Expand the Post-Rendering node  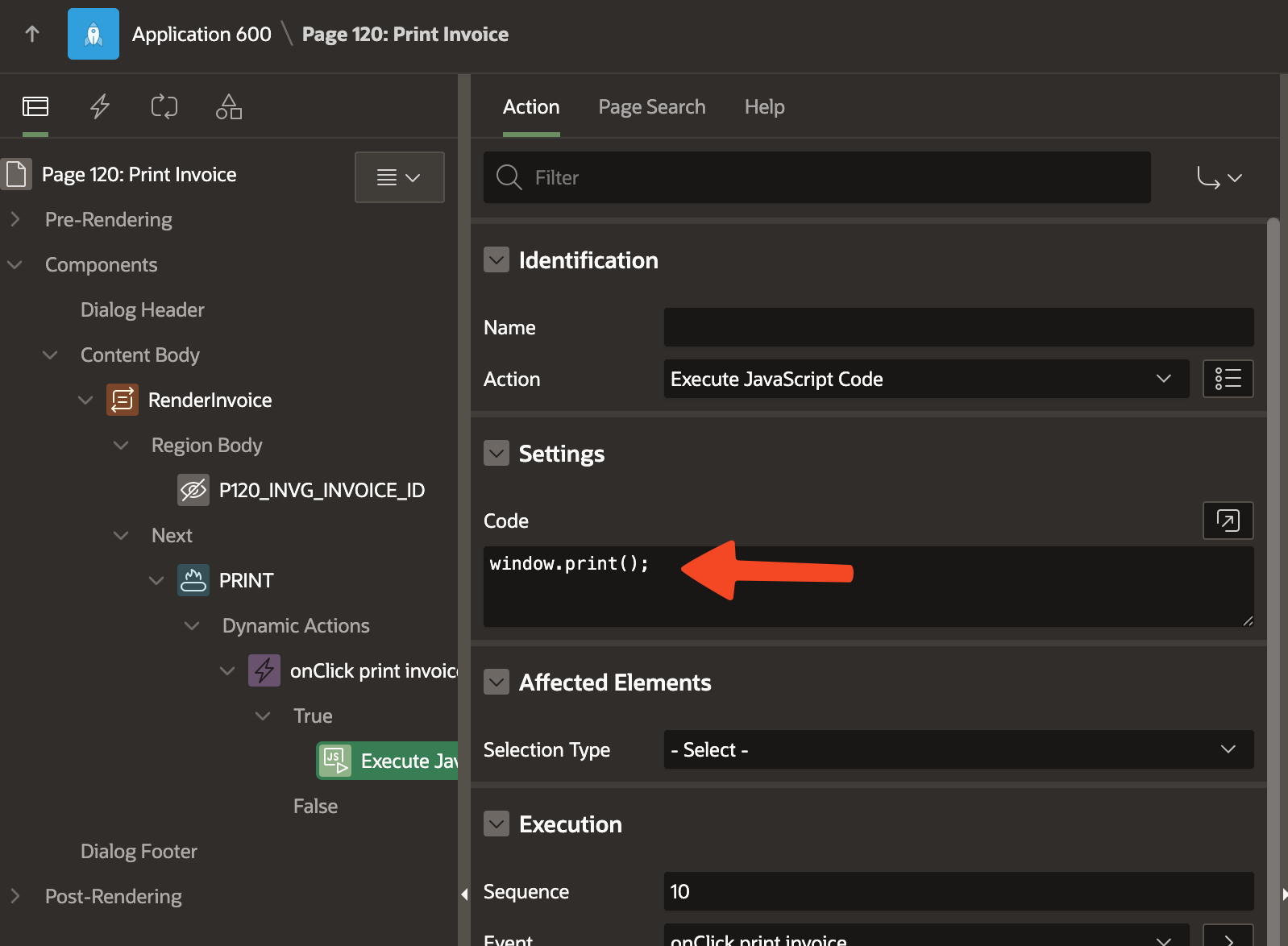pyautogui.click(x=15, y=896)
